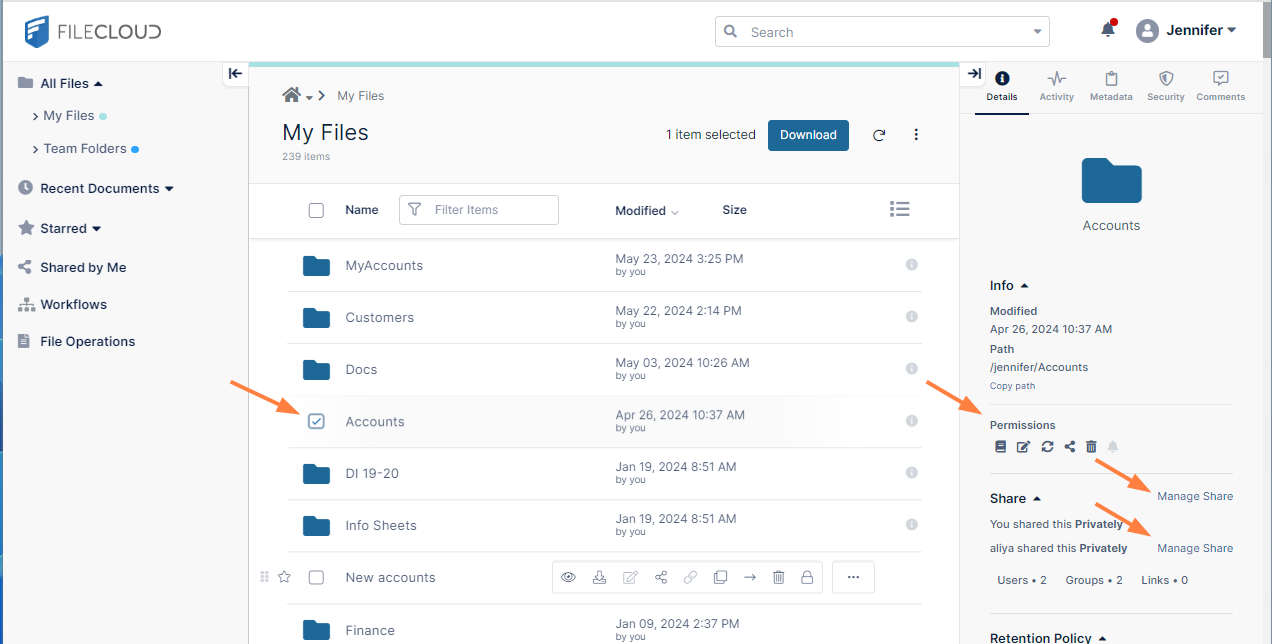This screenshot has height=644, width=1272.
Task: Click the share icon in New accounts toolbar
Action: pos(660,577)
